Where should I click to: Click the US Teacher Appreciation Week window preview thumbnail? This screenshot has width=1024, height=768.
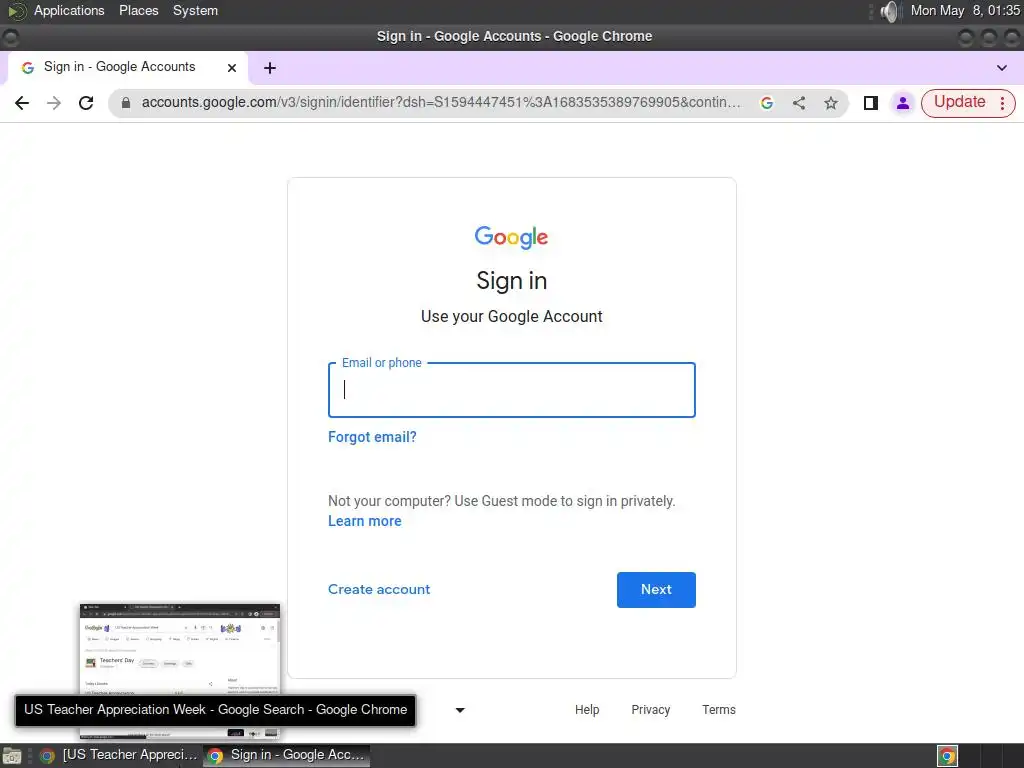point(180,671)
